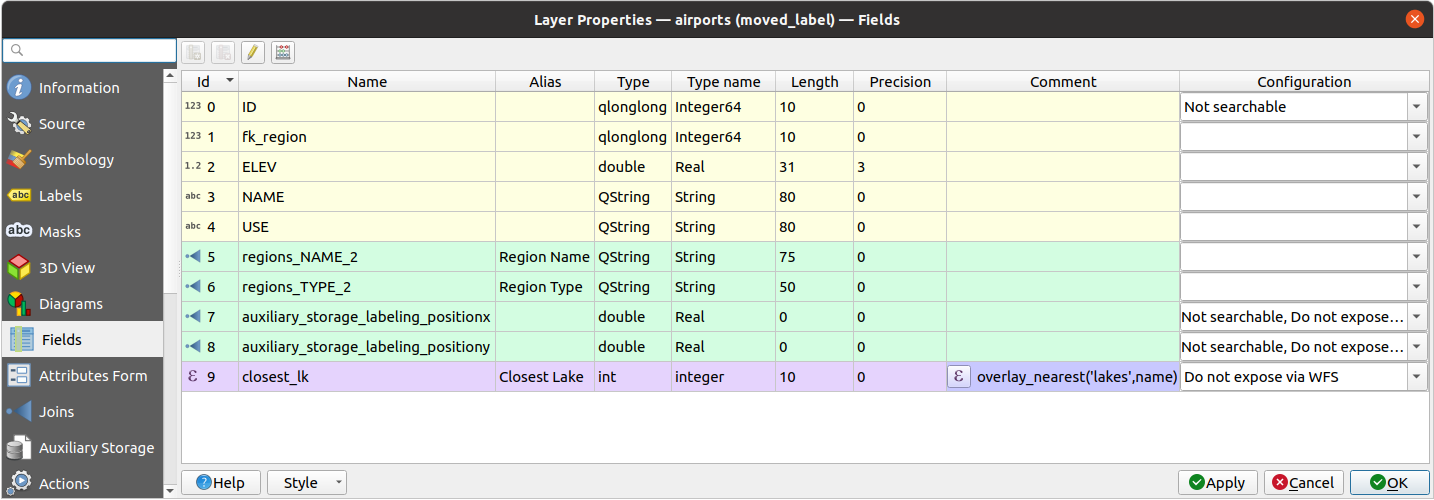Click the expression button for closest_lk
The height and width of the screenshot is (500, 1434).
[x=959, y=377]
